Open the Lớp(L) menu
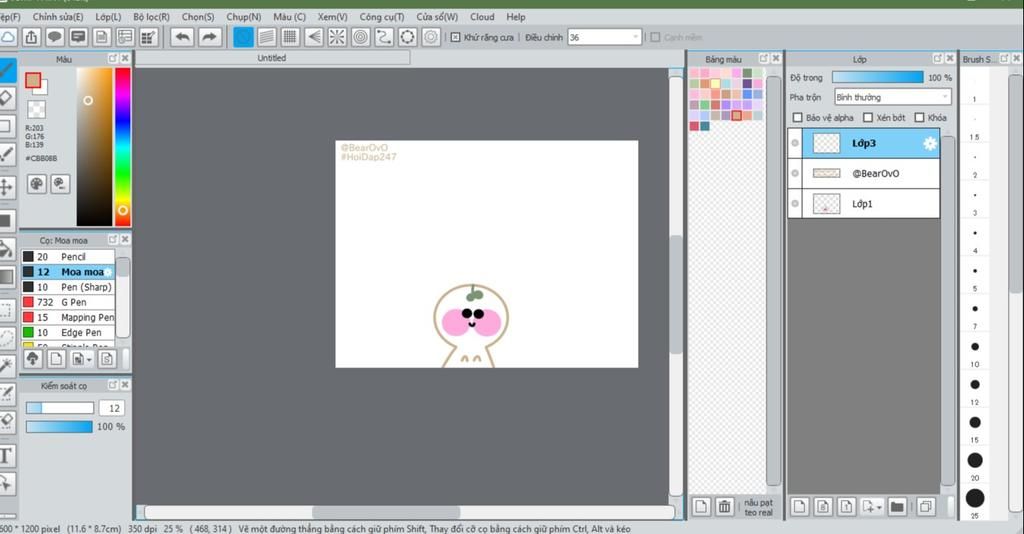The width and height of the screenshot is (1024, 534). coord(108,17)
